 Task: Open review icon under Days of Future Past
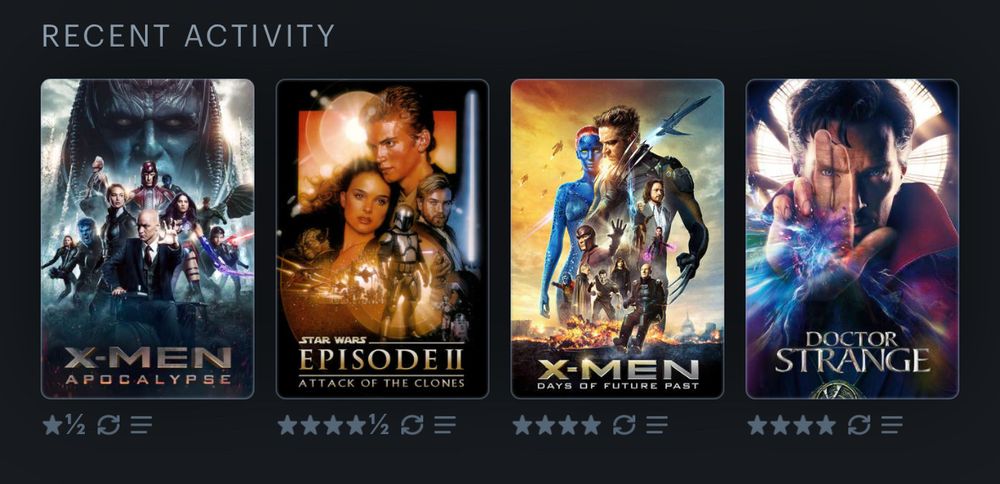tap(656, 425)
